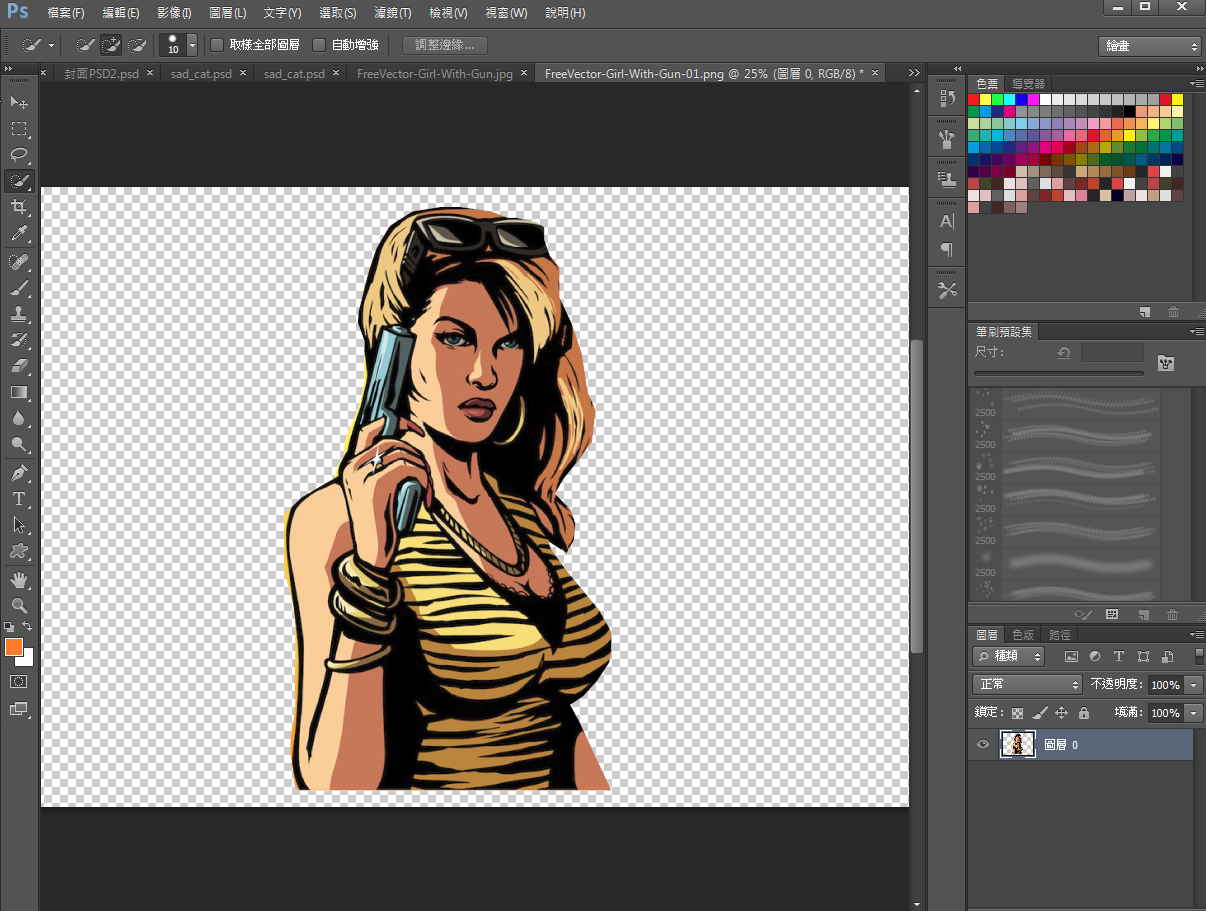Click the 圖層 0 layer thumbnail
This screenshot has height=911, width=1206.
coord(1018,744)
